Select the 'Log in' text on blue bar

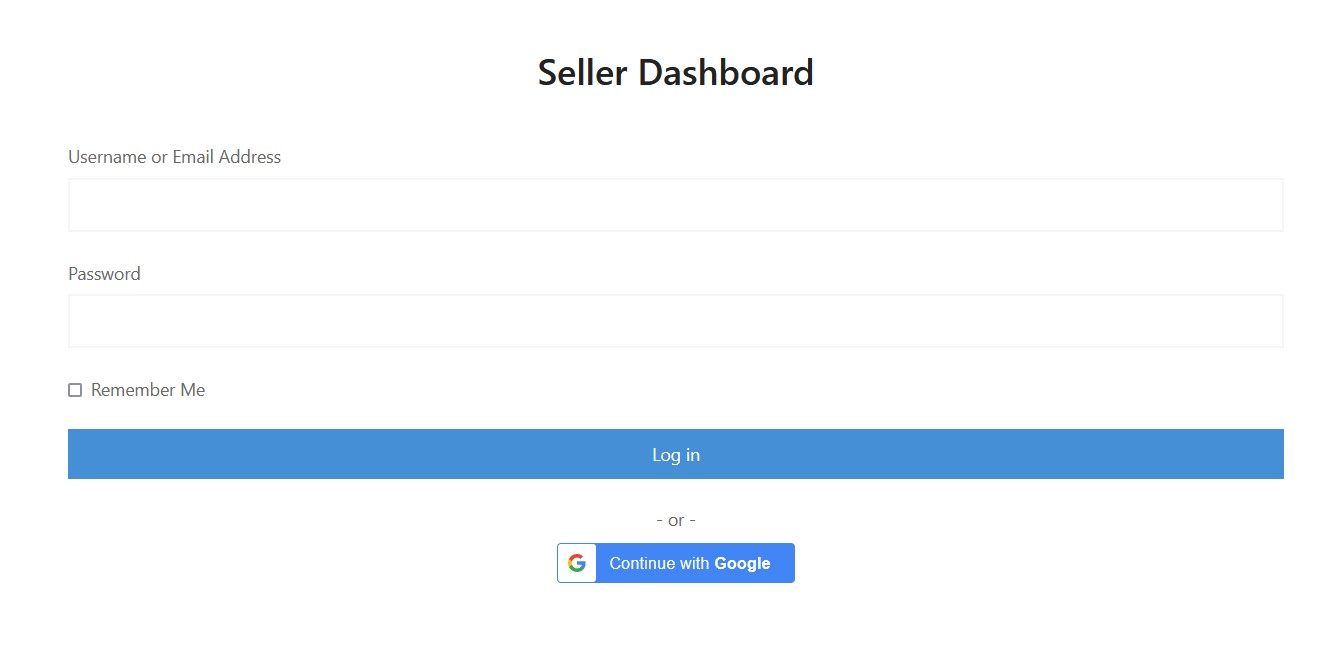[x=676, y=455]
